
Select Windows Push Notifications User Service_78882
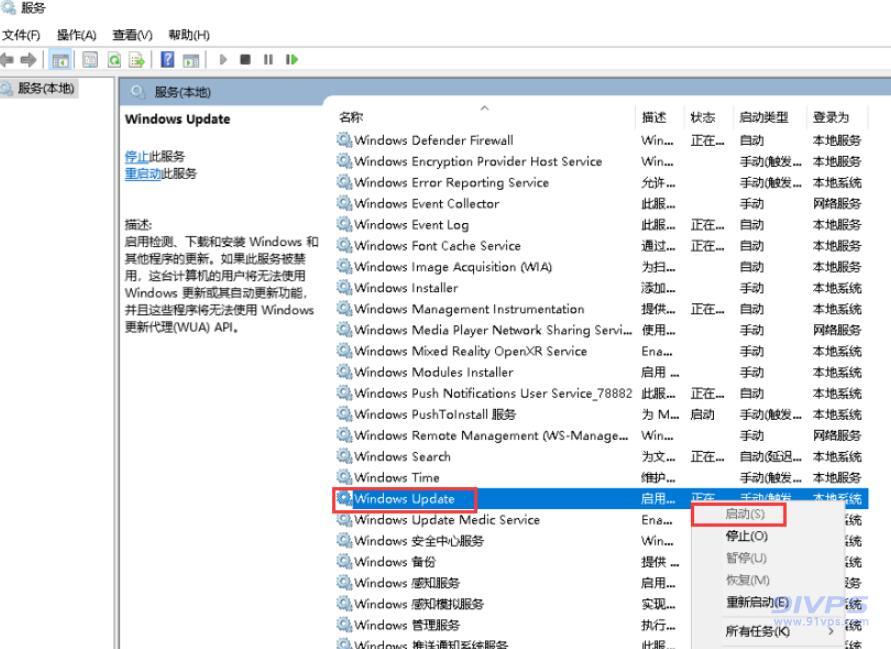point(493,393)
